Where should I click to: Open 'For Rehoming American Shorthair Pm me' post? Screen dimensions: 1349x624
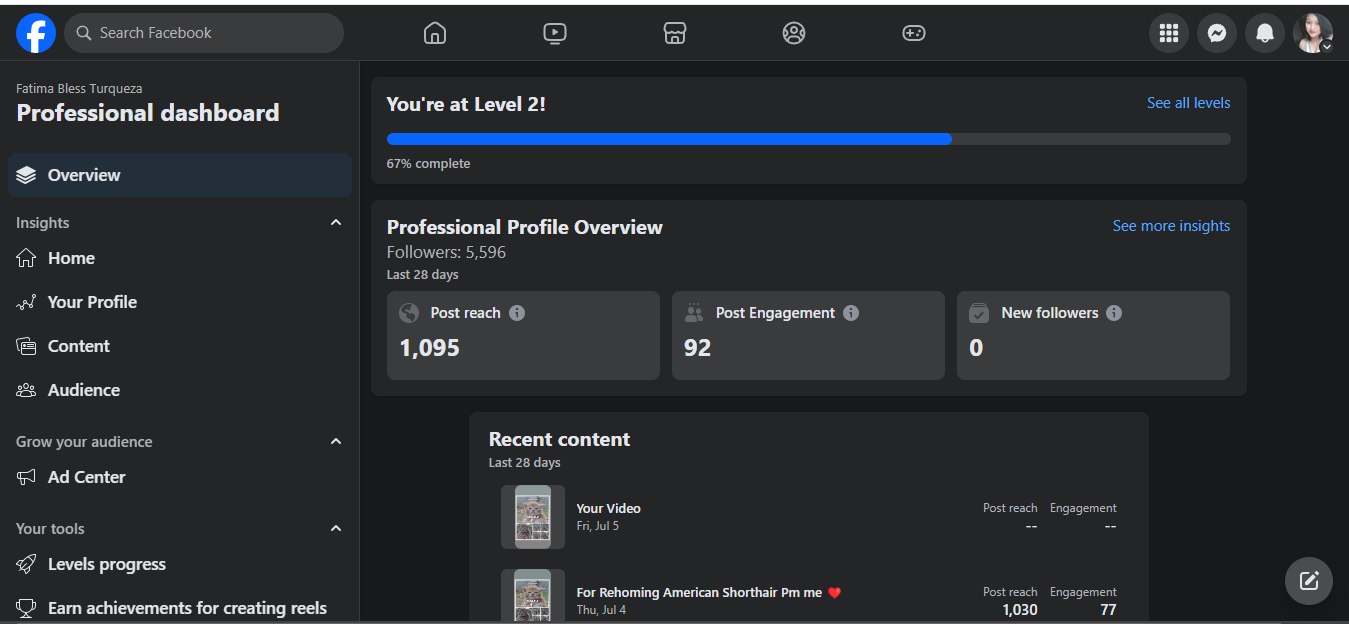[709, 592]
